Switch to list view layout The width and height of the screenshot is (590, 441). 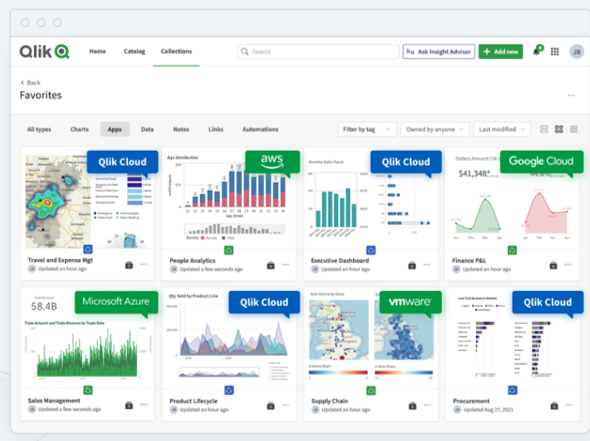click(x=573, y=129)
